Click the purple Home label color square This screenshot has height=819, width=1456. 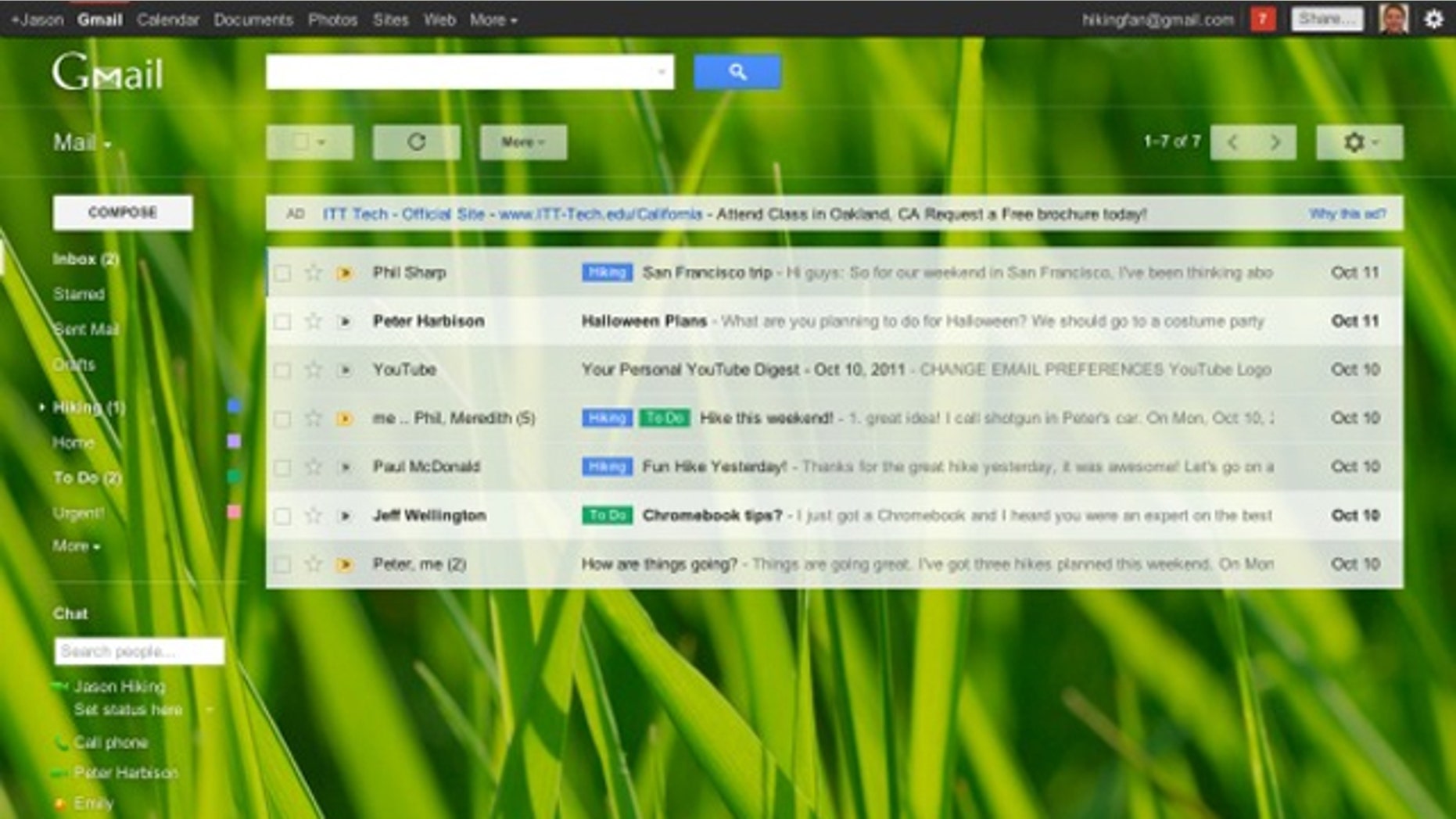(233, 442)
